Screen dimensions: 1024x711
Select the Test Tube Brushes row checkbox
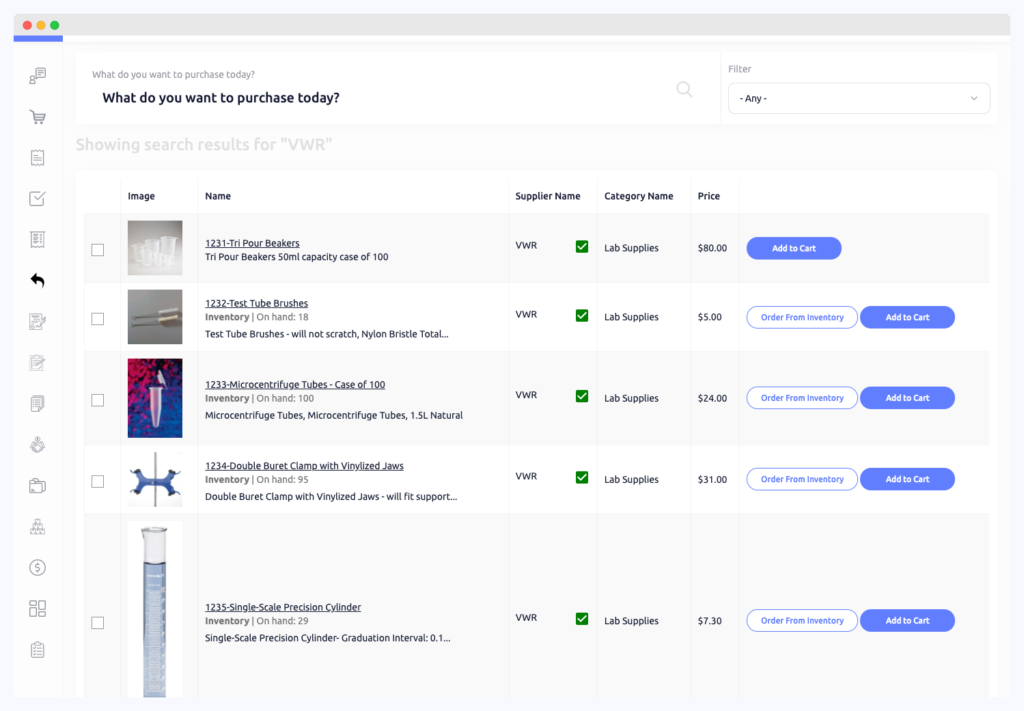pyautogui.click(x=97, y=319)
